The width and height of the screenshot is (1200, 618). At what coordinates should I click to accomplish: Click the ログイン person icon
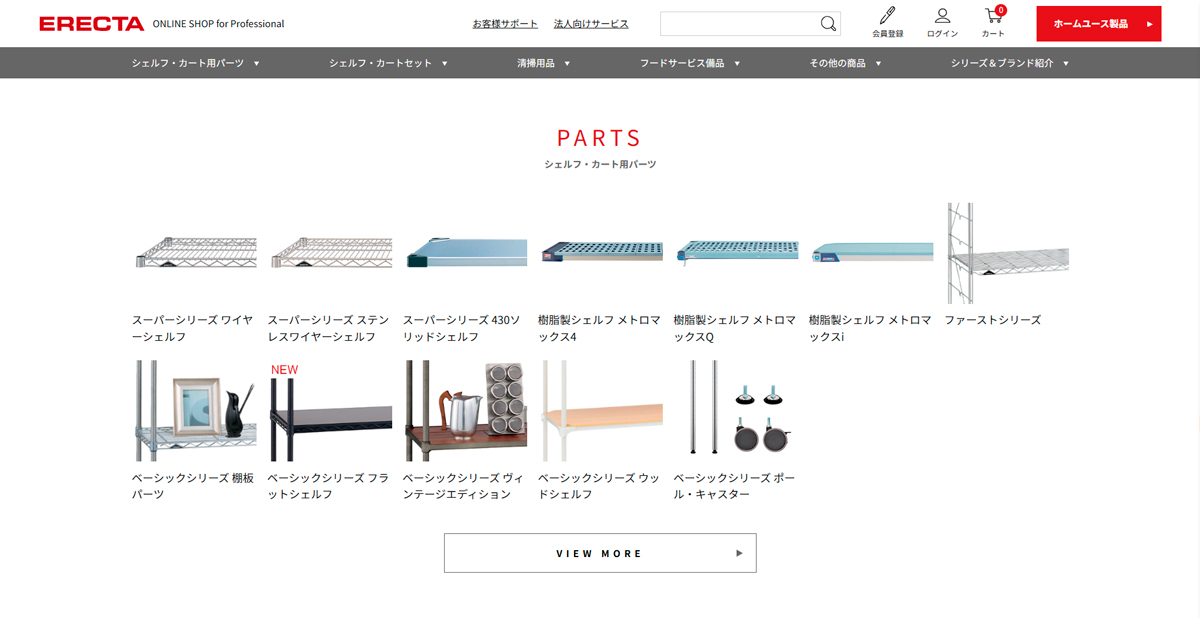pos(942,17)
